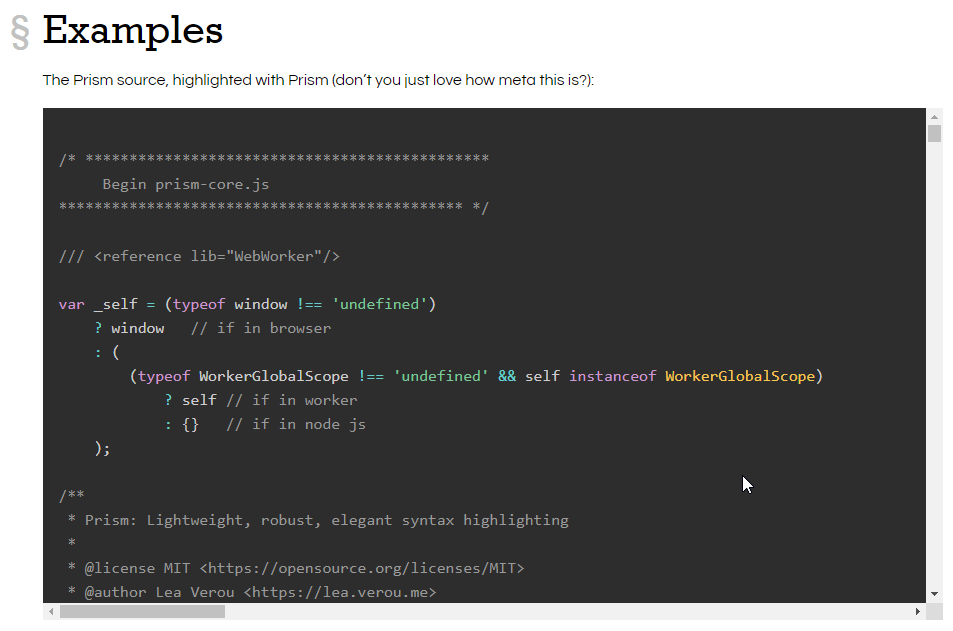
Task: Click the "Examples" heading text
Action: point(132,30)
